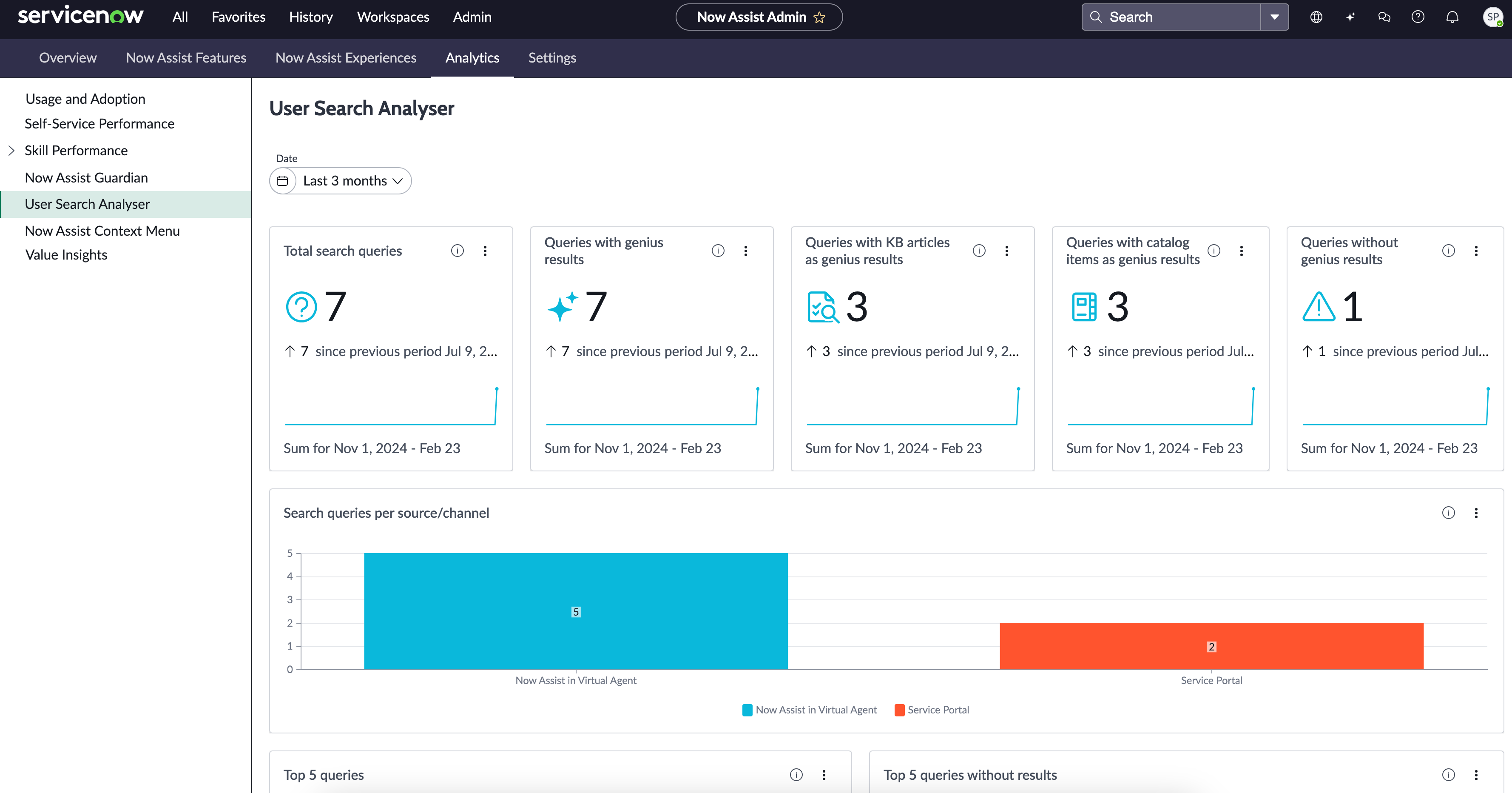Open more options for Top 5 queries panel

click(x=824, y=775)
